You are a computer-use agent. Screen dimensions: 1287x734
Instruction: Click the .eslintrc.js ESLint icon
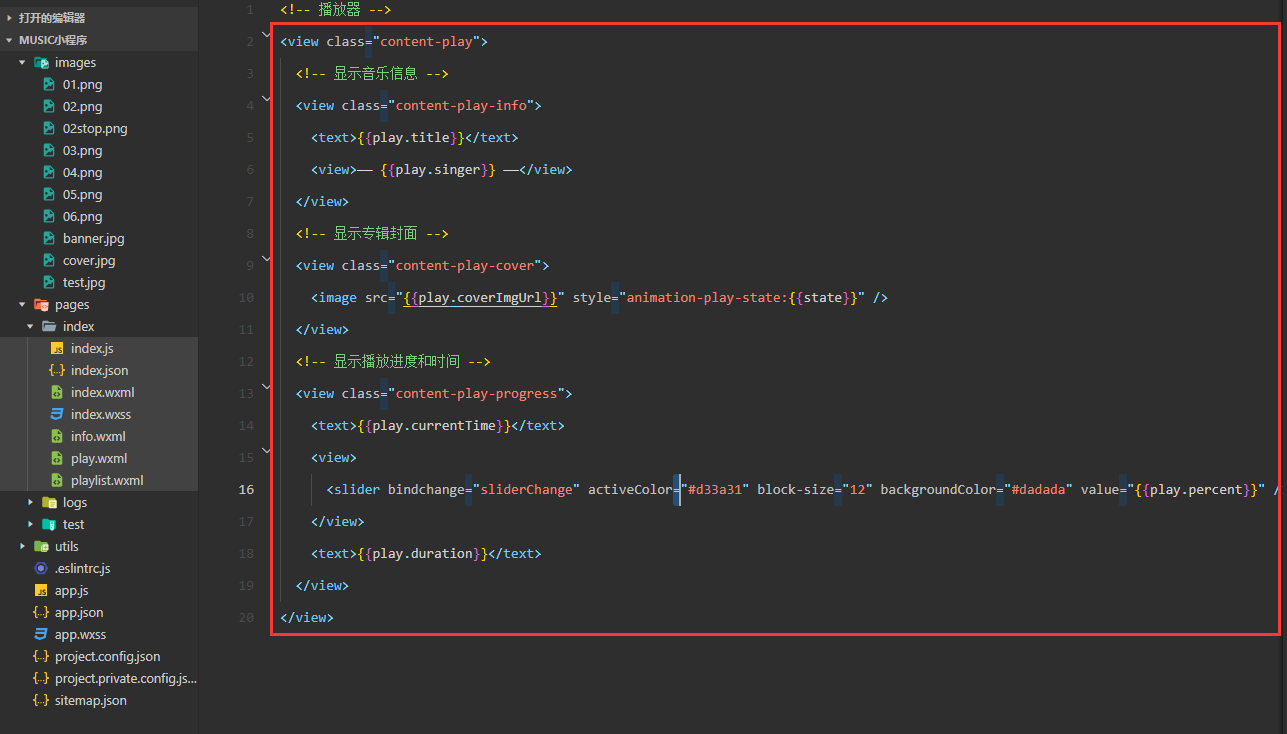click(x=41, y=569)
